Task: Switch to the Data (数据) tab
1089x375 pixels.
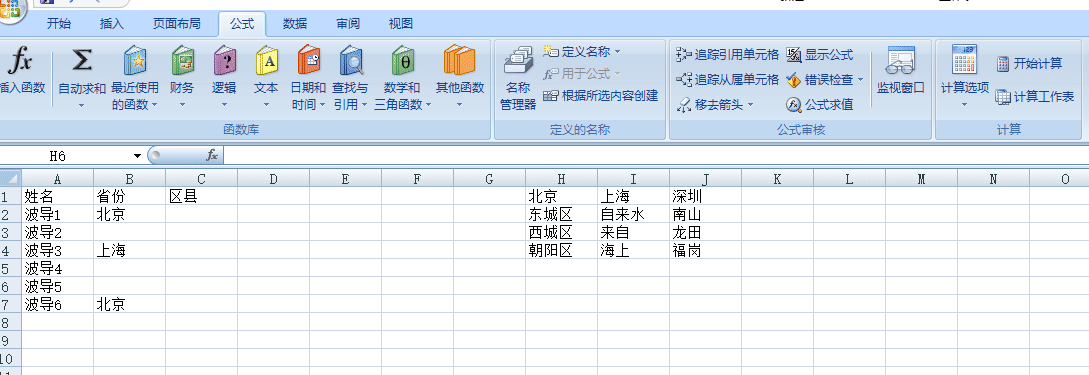Action: 295,24
